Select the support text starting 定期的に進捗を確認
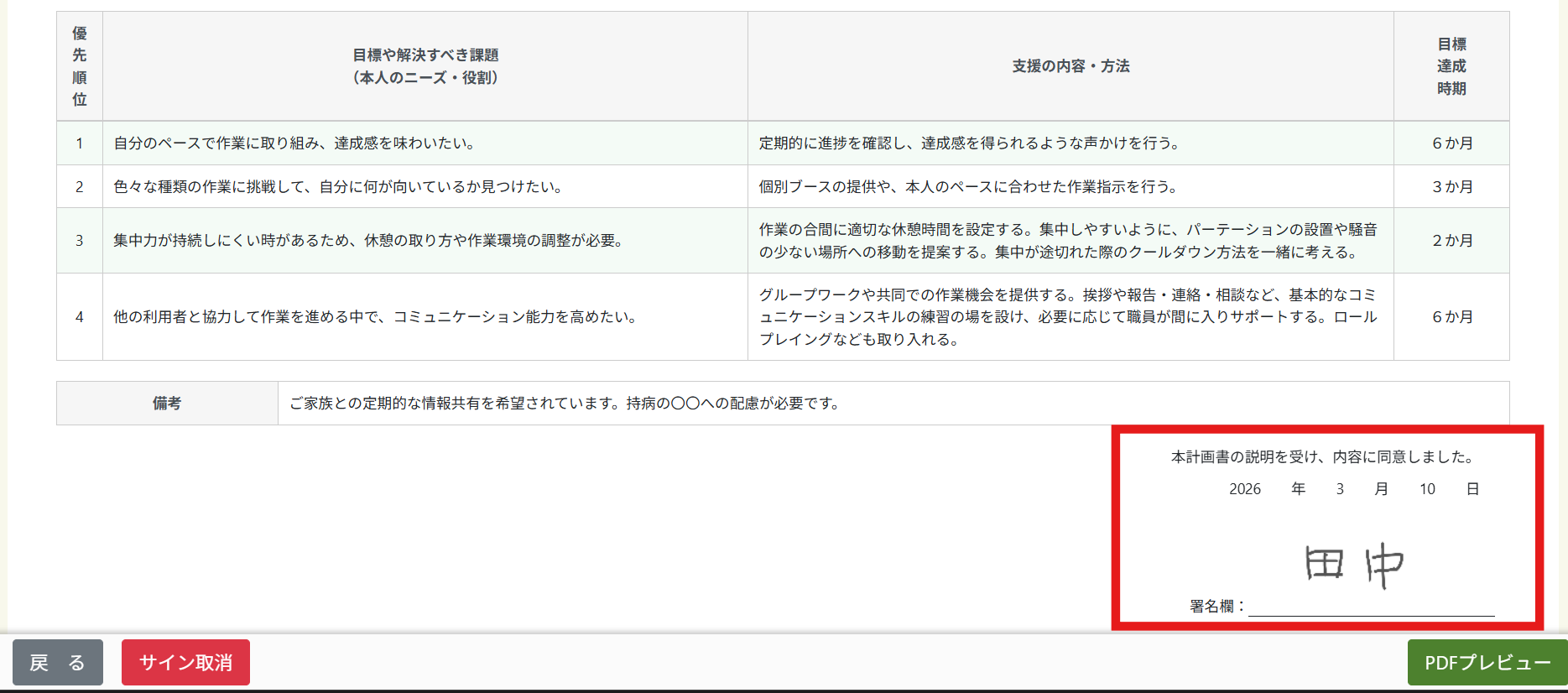The image size is (1568, 693). (970, 143)
